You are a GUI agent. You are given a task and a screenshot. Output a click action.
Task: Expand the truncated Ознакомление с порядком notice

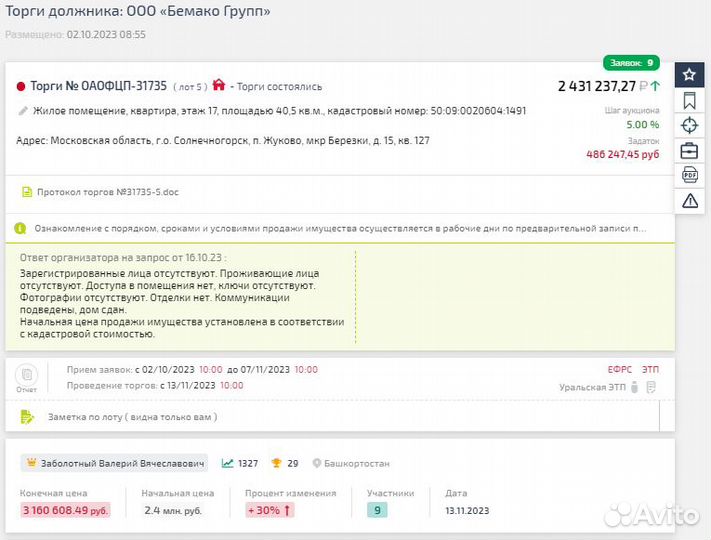[340, 228]
